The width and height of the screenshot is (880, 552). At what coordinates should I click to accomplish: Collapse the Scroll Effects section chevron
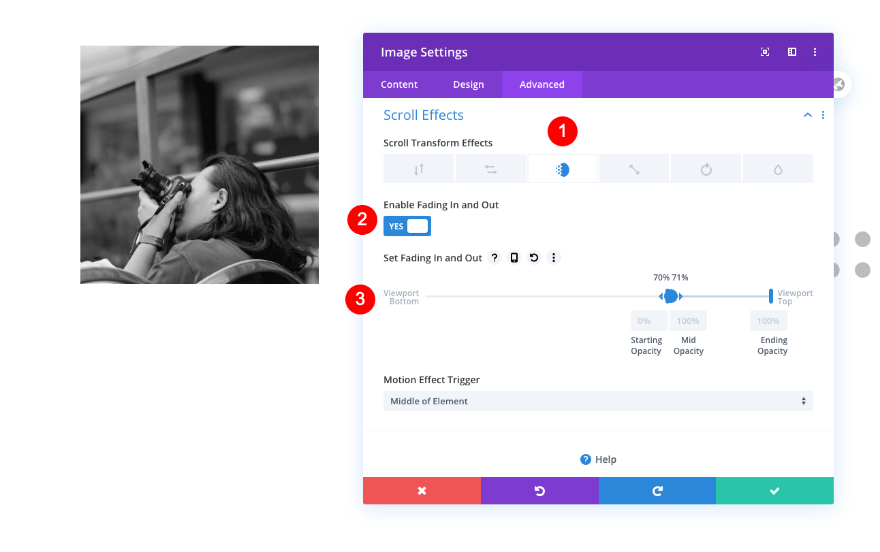[x=808, y=115]
